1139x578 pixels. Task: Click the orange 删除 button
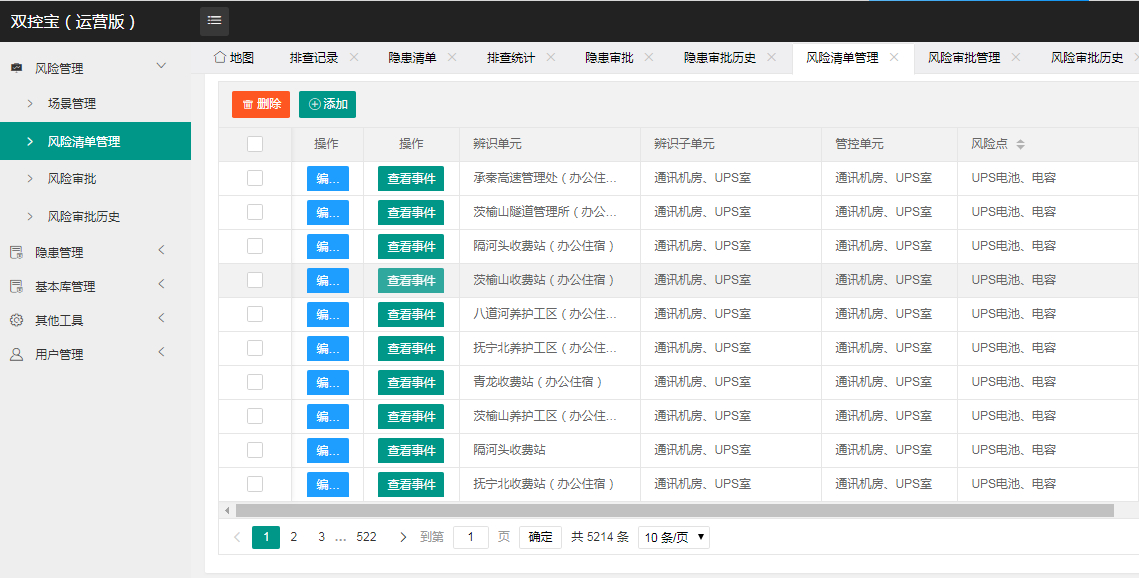point(261,104)
